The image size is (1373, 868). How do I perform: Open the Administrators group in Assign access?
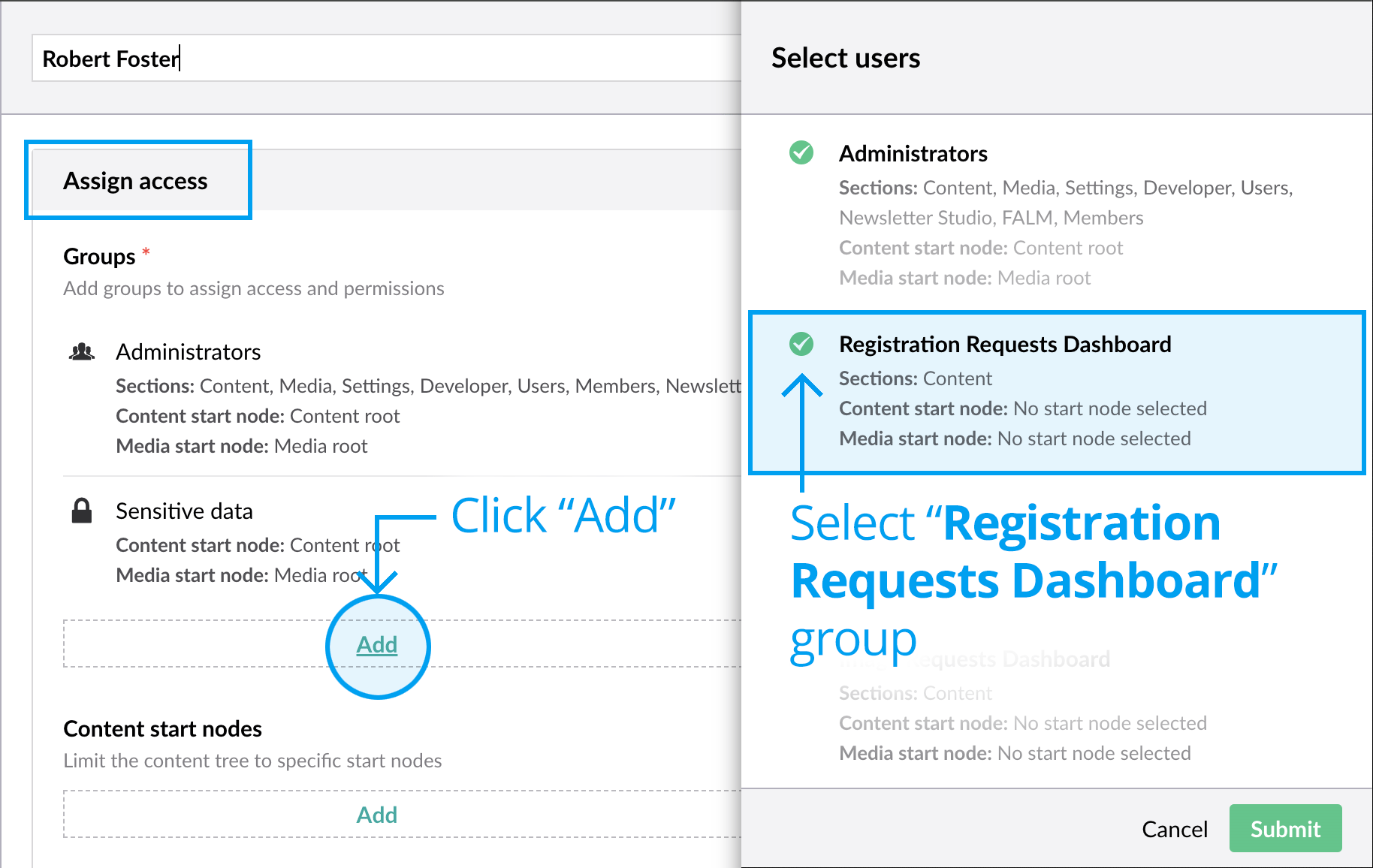pyautogui.click(x=189, y=351)
